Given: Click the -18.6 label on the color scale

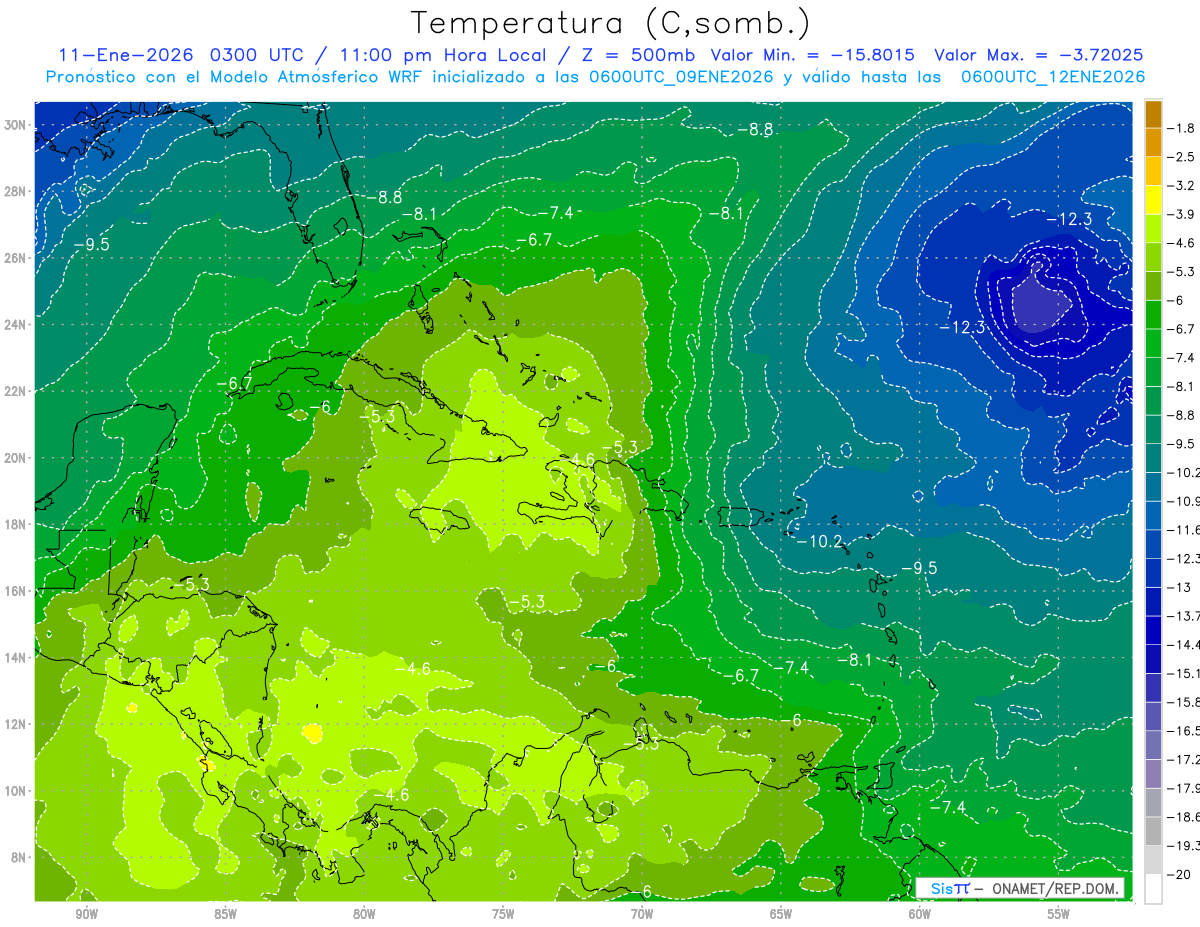Looking at the screenshot, I should tap(1183, 817).
